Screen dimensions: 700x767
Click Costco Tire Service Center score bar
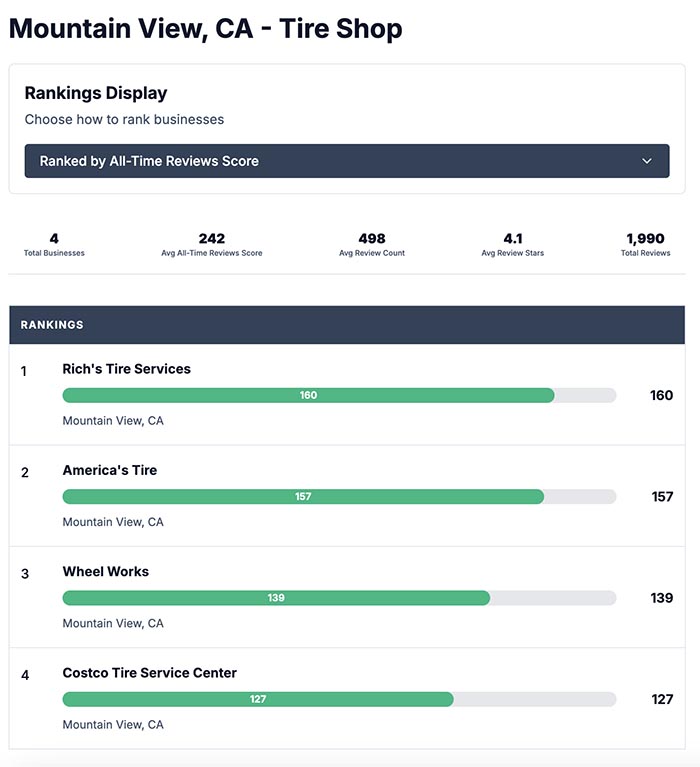tap(258, 699)
